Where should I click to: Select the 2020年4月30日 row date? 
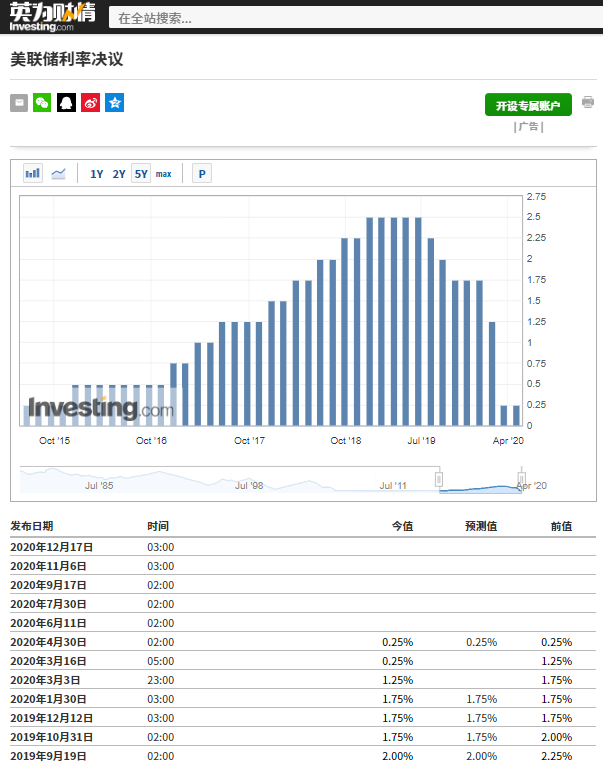(48, 642)
